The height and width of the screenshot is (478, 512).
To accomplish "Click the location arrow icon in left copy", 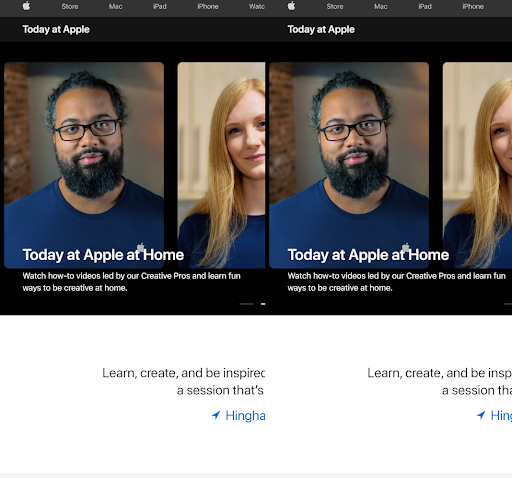I will (216, 415).
